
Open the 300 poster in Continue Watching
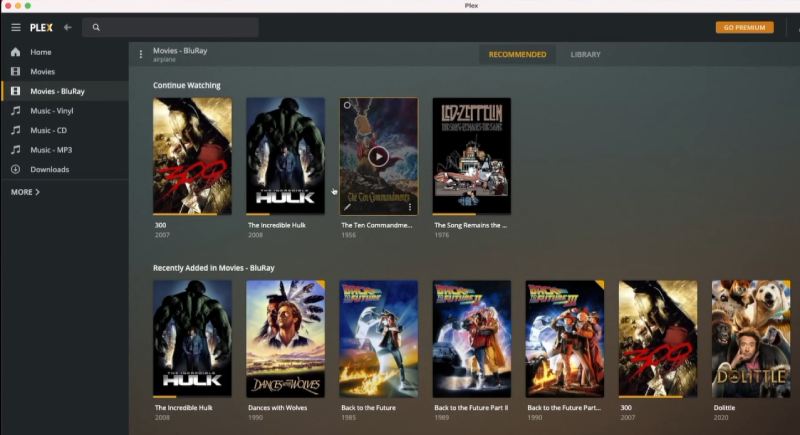(192, 156)
